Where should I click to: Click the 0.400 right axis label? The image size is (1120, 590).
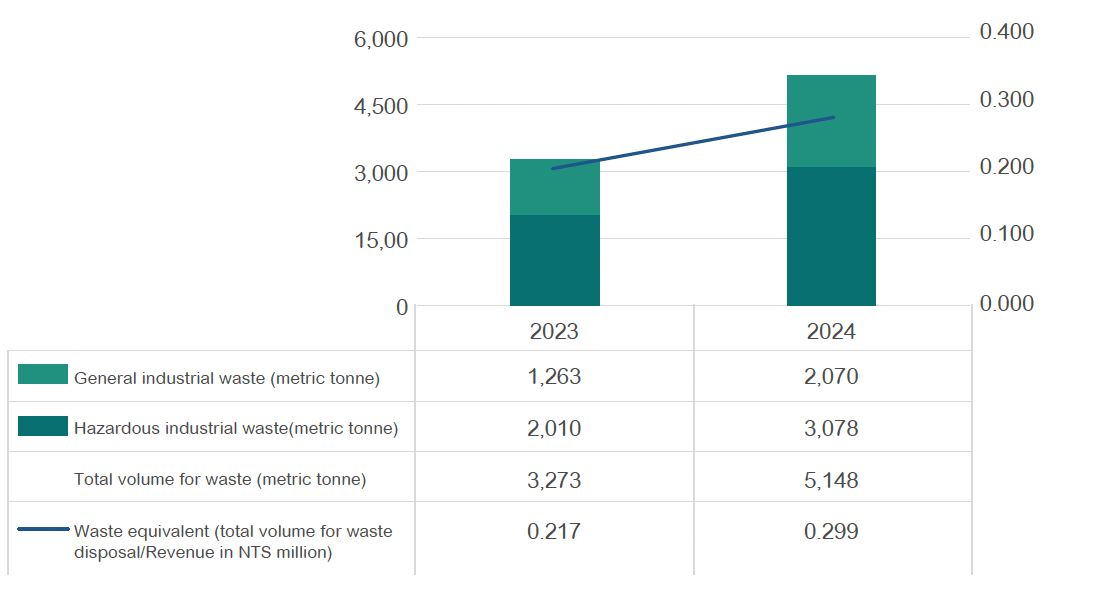click(x=1006, y=33)
